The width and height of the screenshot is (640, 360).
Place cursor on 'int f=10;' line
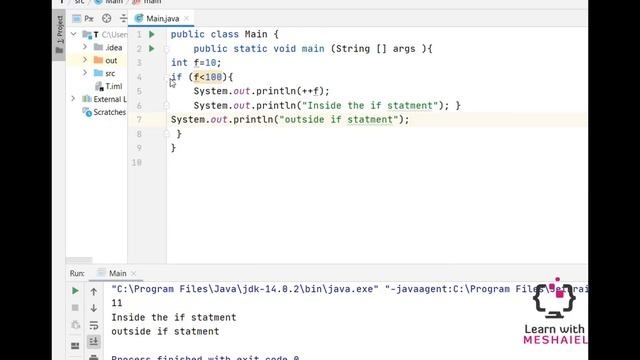[196, 63]
